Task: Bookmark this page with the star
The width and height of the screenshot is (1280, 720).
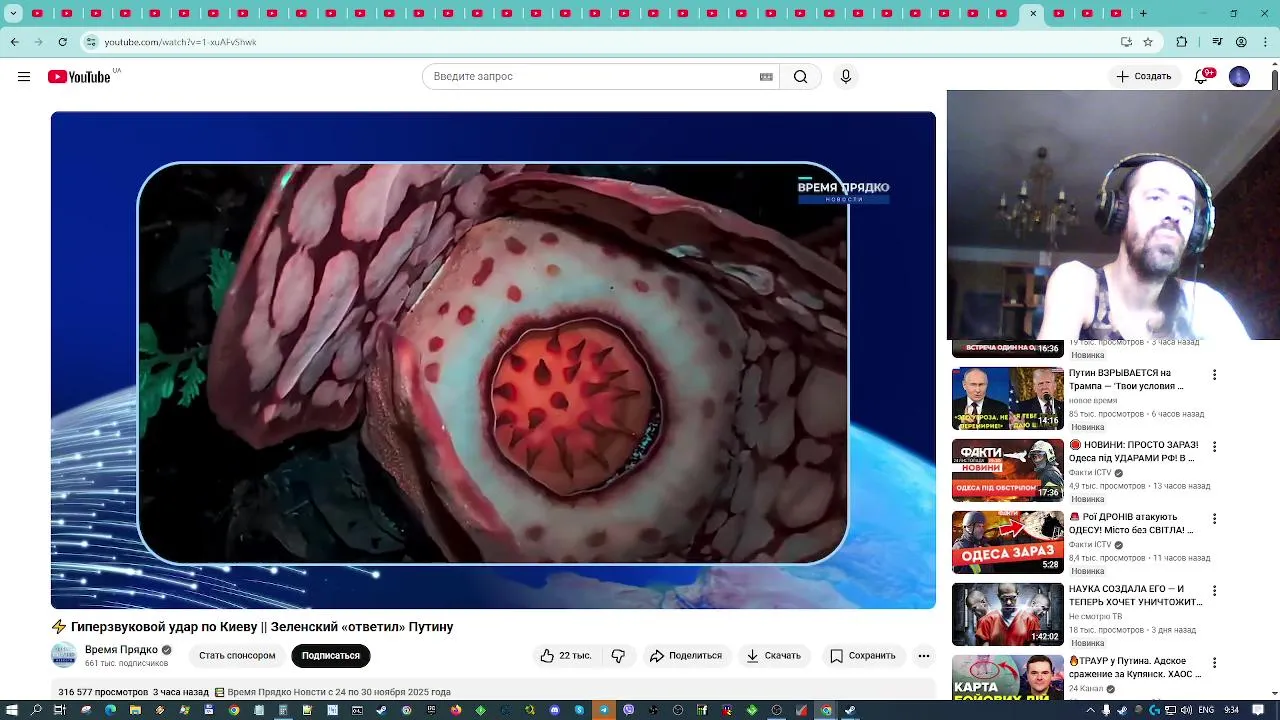Action: [x=1148, y=42]
